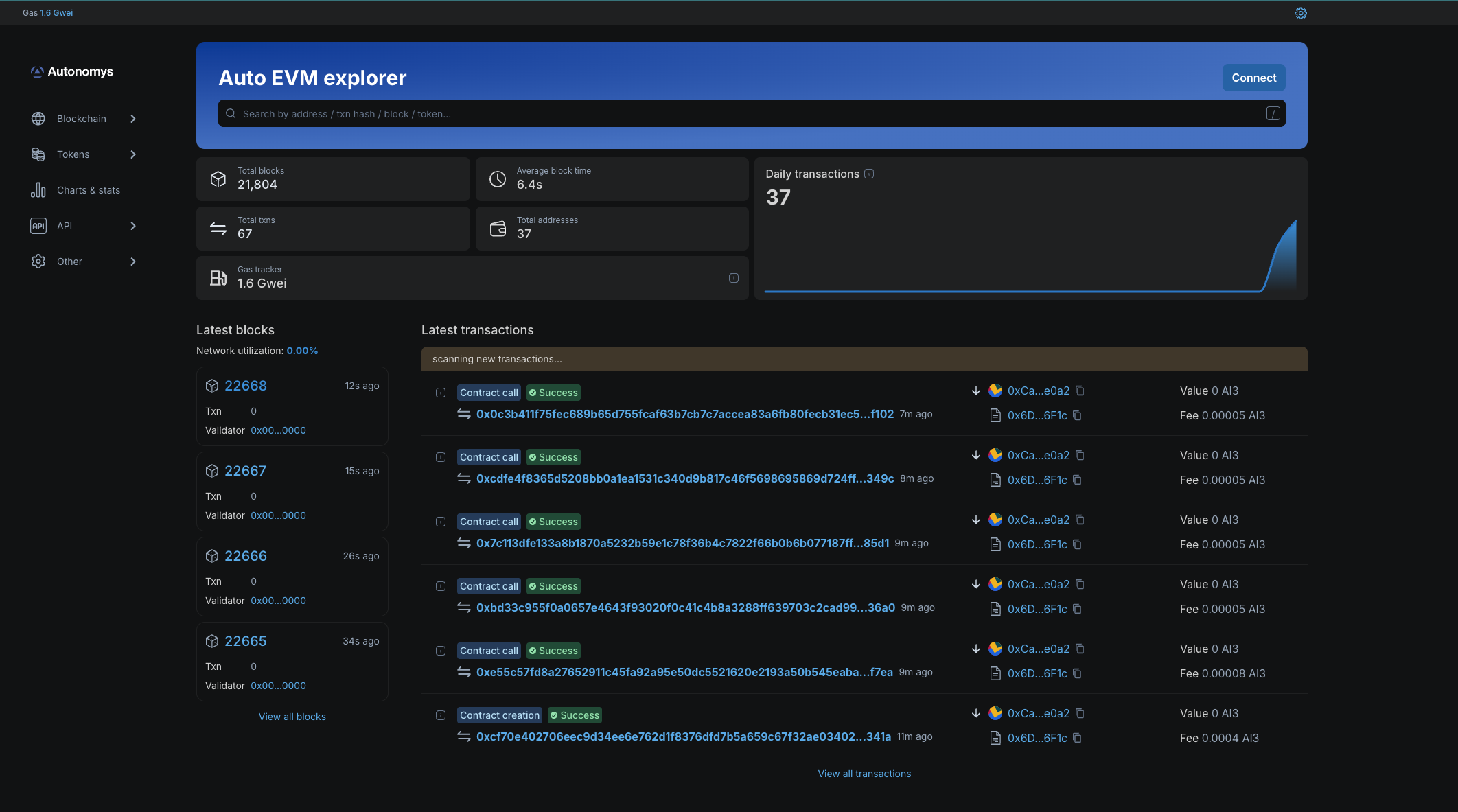Expand the Blockchain section chevron
This screenshot has height=812, width=1458.
[133, 118]
